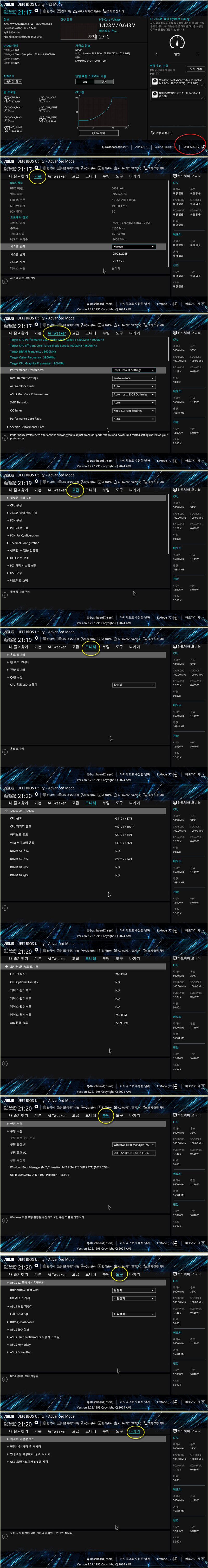
Task: Click 내 즐겨찾기(F3) icon on 고급 screen
Action: [58, 482]
